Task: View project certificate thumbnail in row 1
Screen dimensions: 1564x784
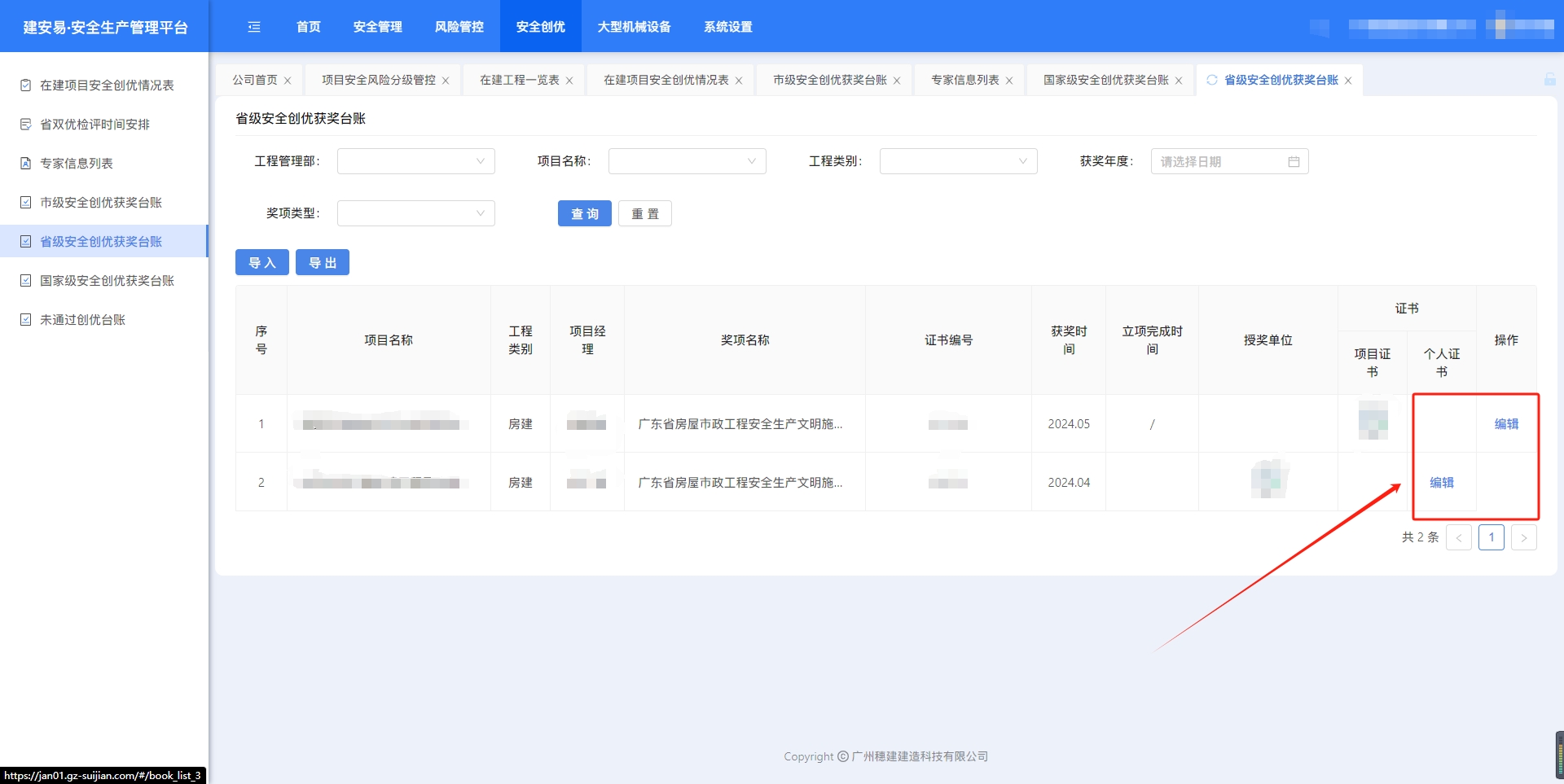Action: 1373,421
